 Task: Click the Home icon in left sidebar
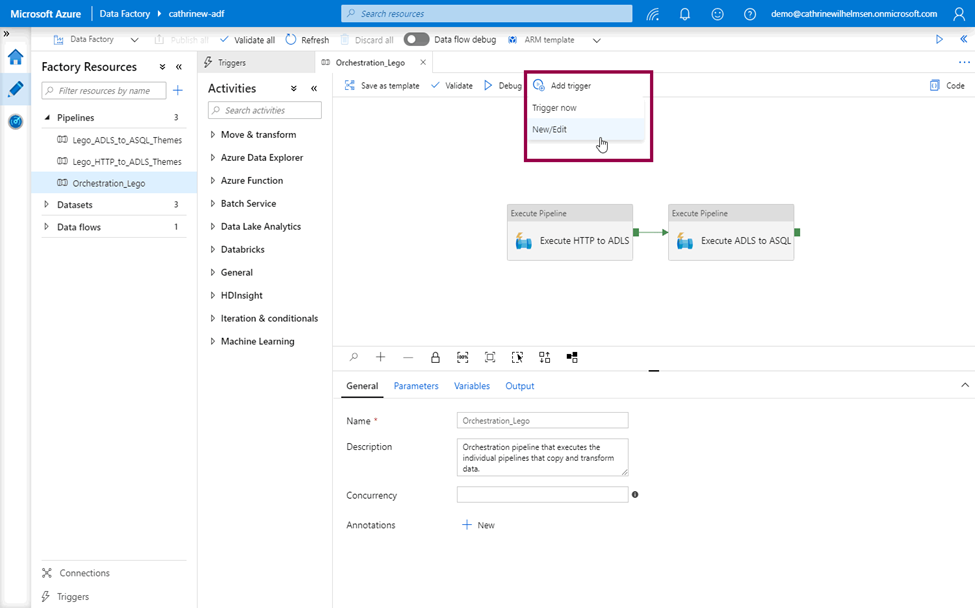click(15, 57)
